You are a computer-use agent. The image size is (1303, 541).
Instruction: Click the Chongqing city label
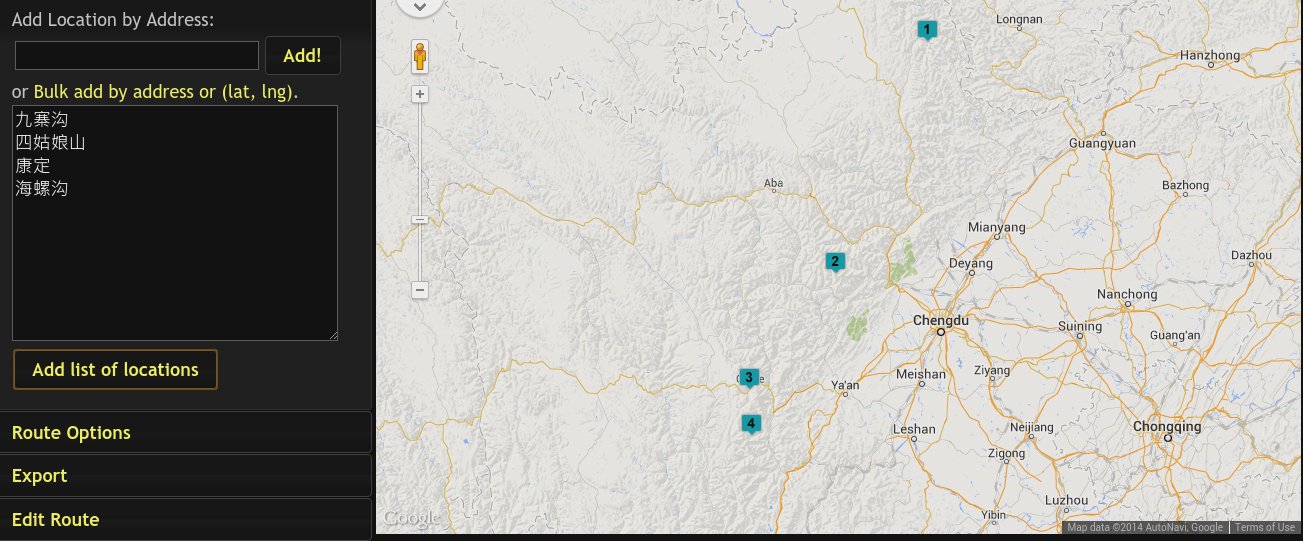(1167, 426)
